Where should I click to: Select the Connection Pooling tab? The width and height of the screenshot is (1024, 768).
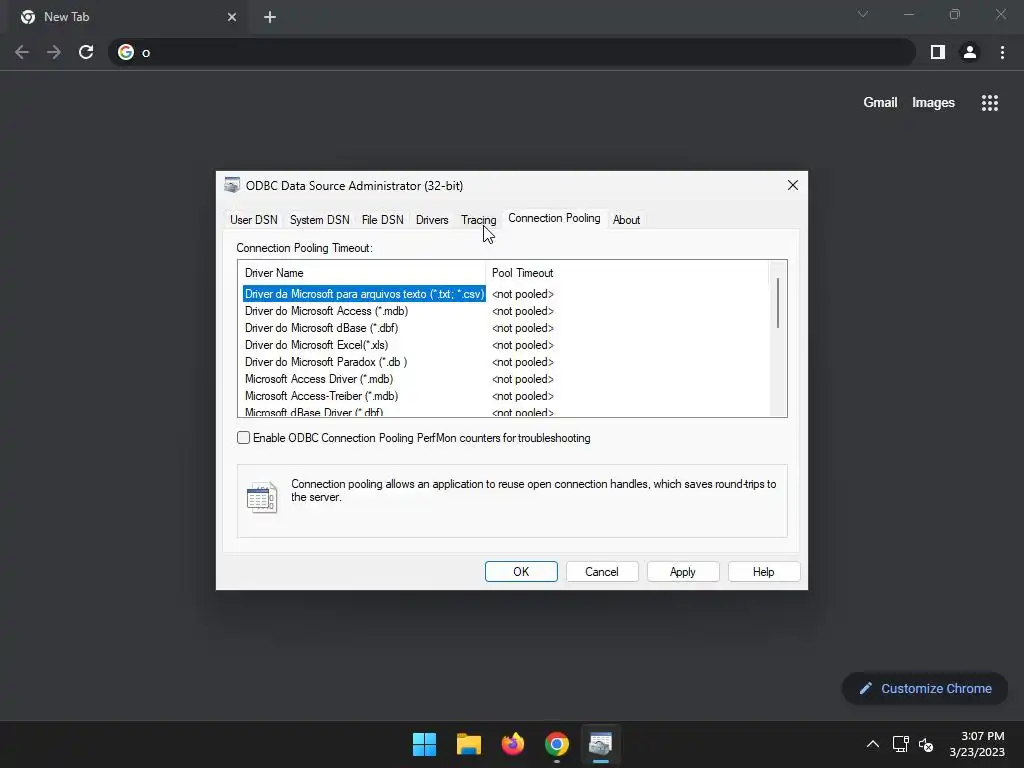554,218
